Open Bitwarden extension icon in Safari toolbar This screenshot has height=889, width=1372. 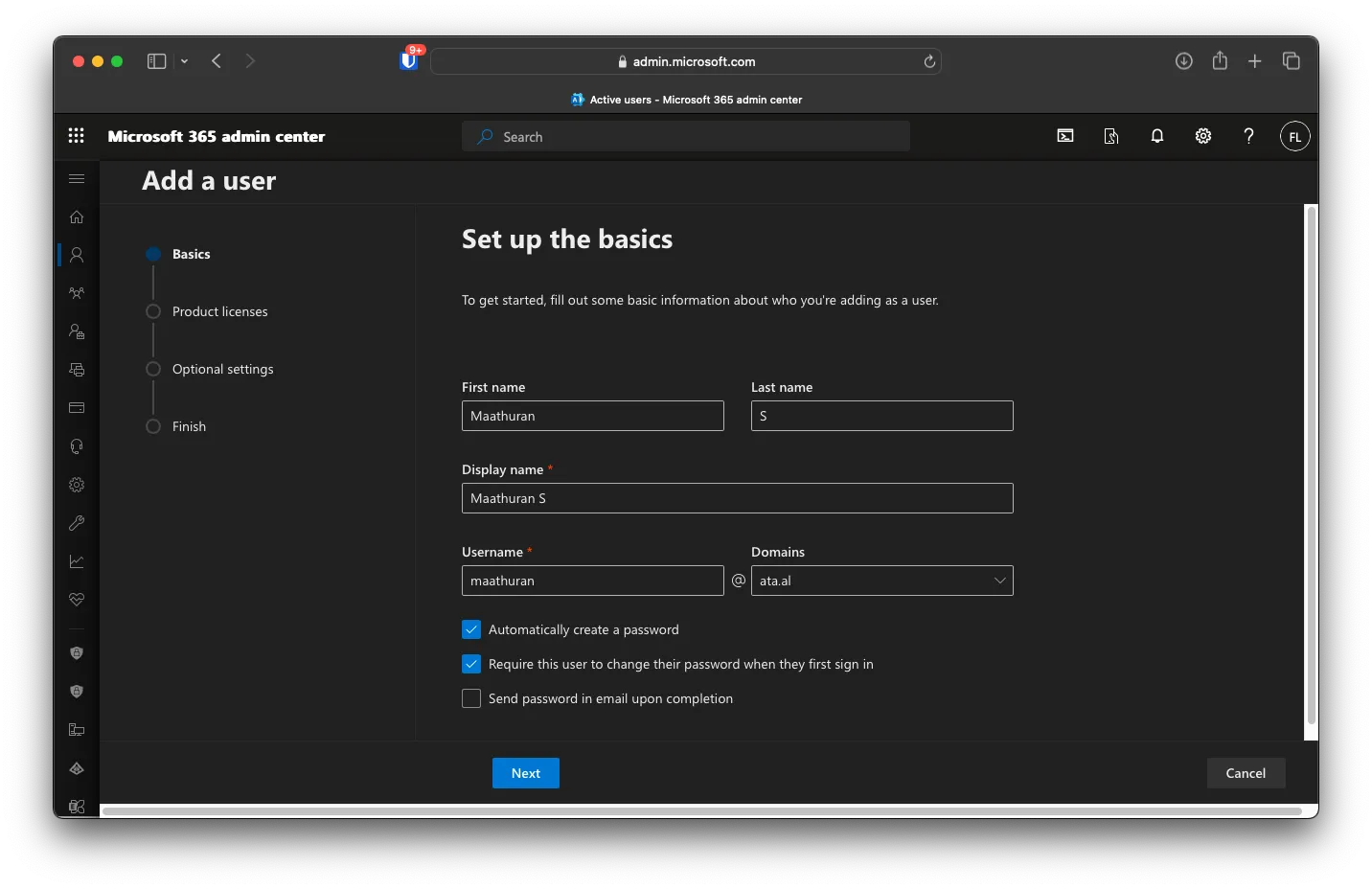pos(409,60)
